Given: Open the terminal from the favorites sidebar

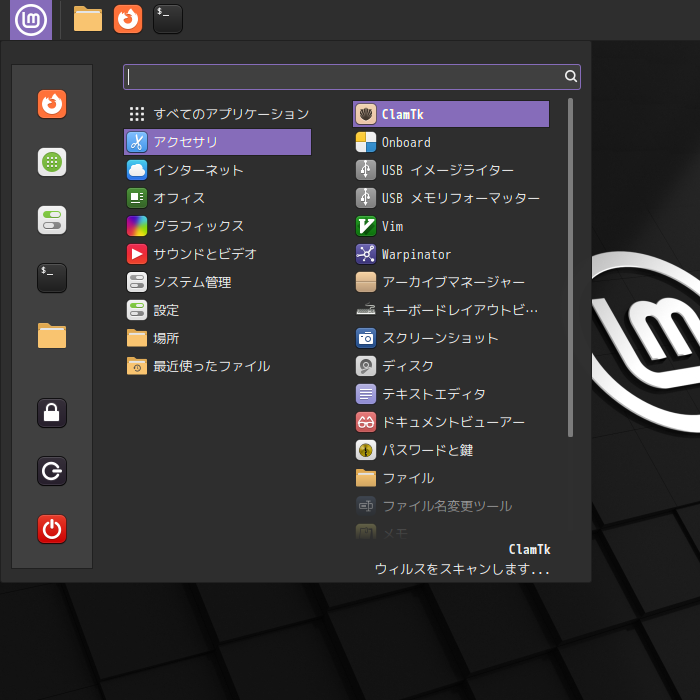Looking at the screenshot, I should [x=52, y=277].
